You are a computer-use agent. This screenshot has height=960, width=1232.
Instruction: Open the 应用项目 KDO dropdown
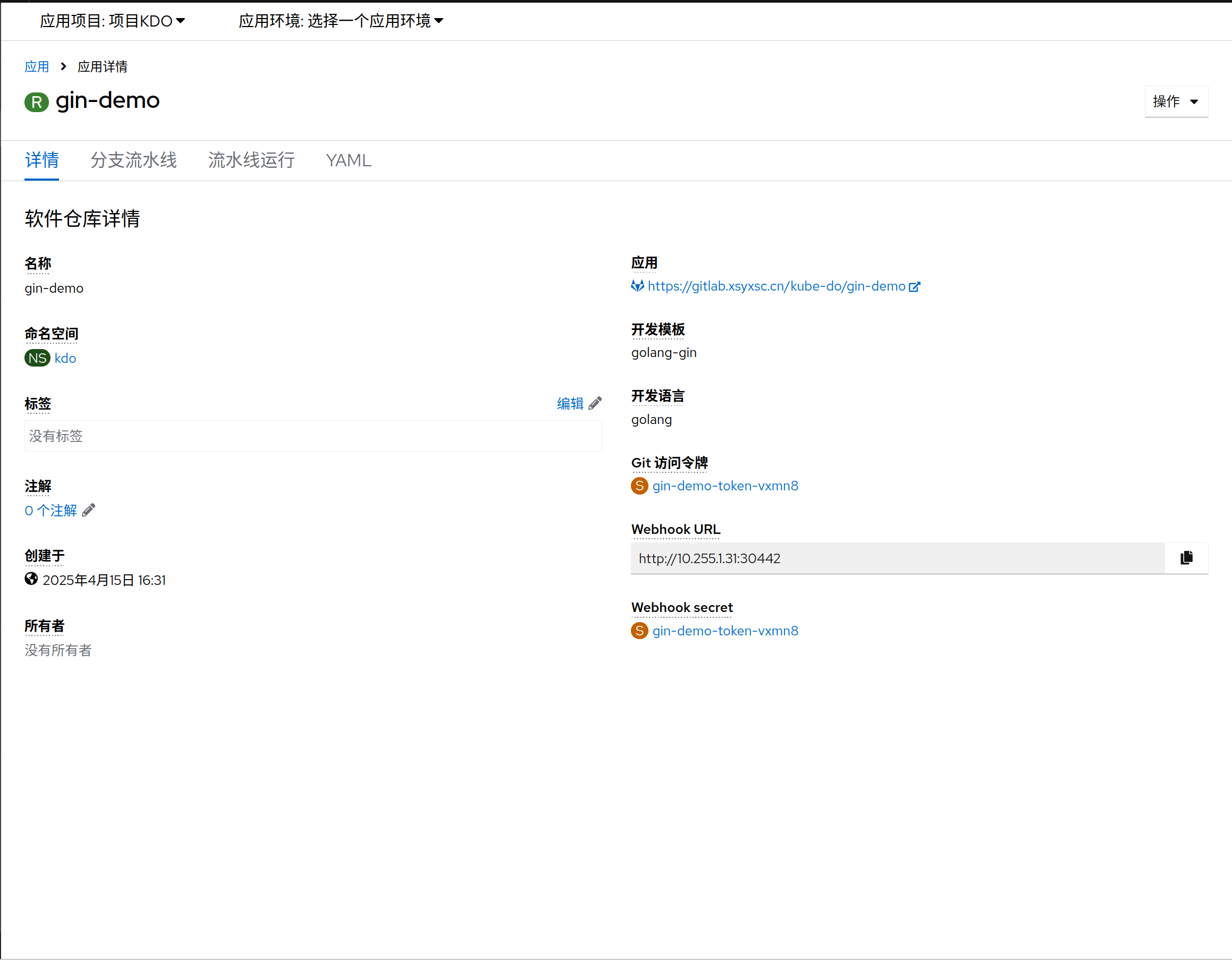click(x=112, y=21)
